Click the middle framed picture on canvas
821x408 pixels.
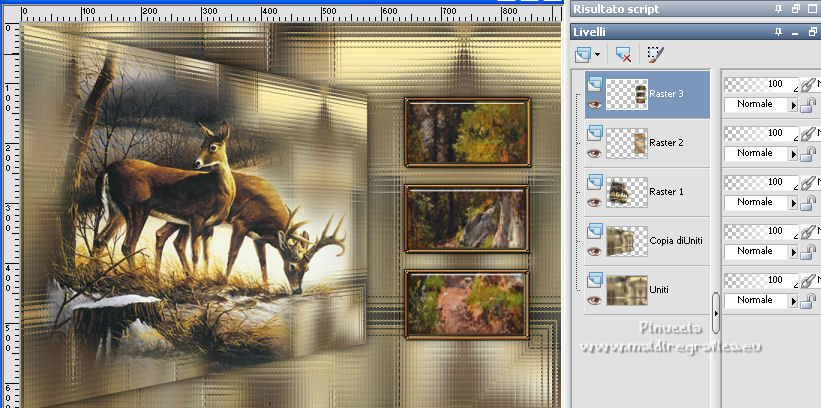(467, 219)
